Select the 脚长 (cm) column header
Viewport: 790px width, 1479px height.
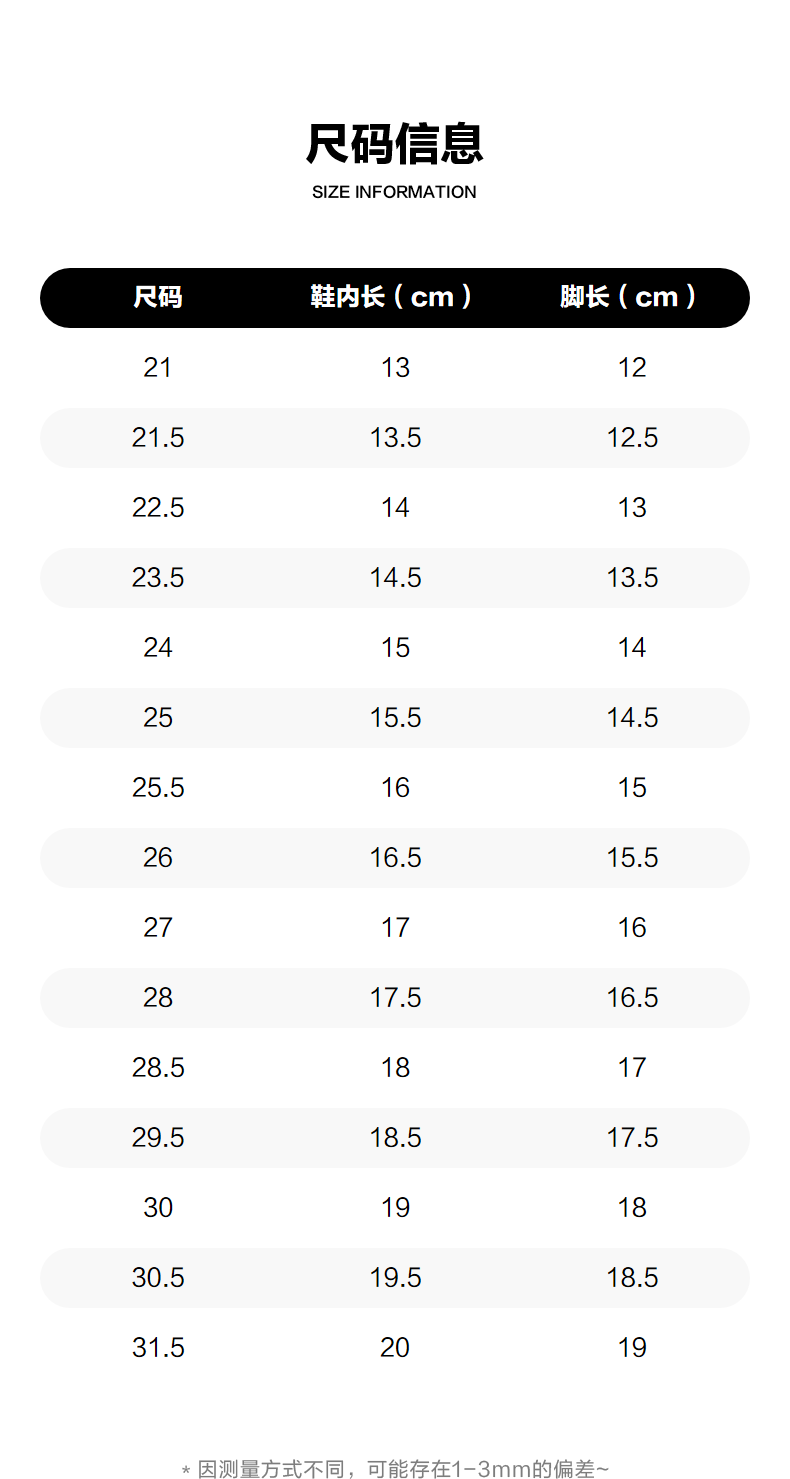tap(629, 297)
